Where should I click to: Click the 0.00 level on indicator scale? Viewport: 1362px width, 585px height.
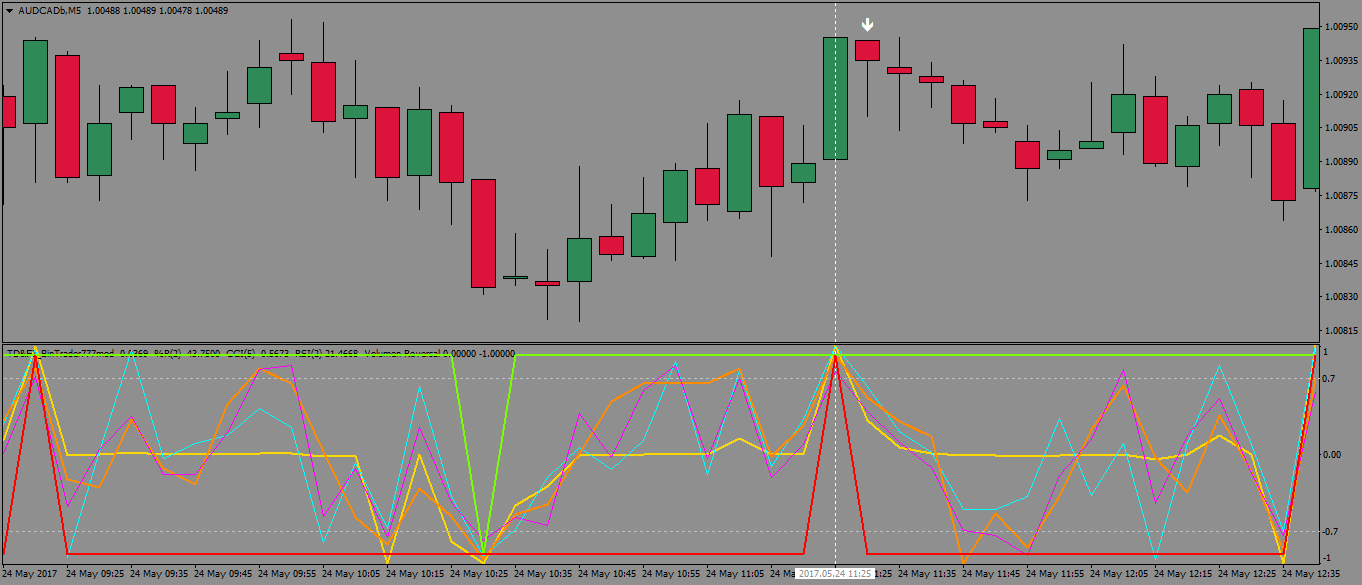[1332, 455]
